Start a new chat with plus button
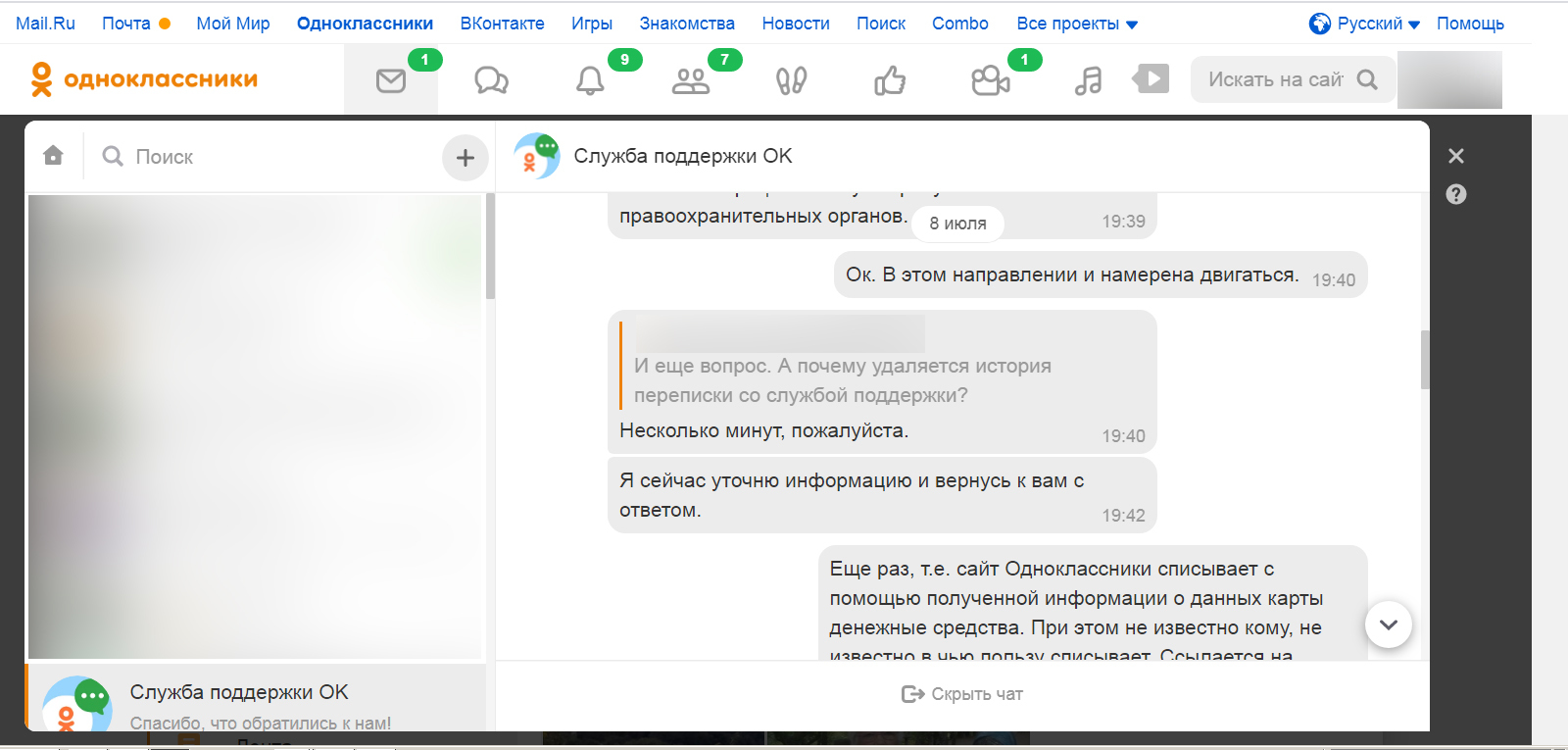1568x750 pixels. [x=465, y=157]
